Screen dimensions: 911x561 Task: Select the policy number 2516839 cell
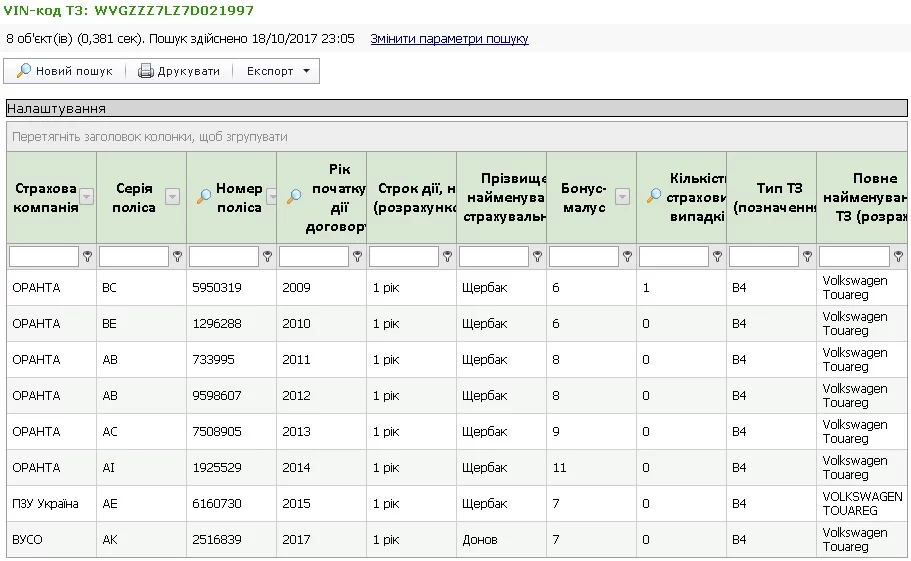point(216,540)
